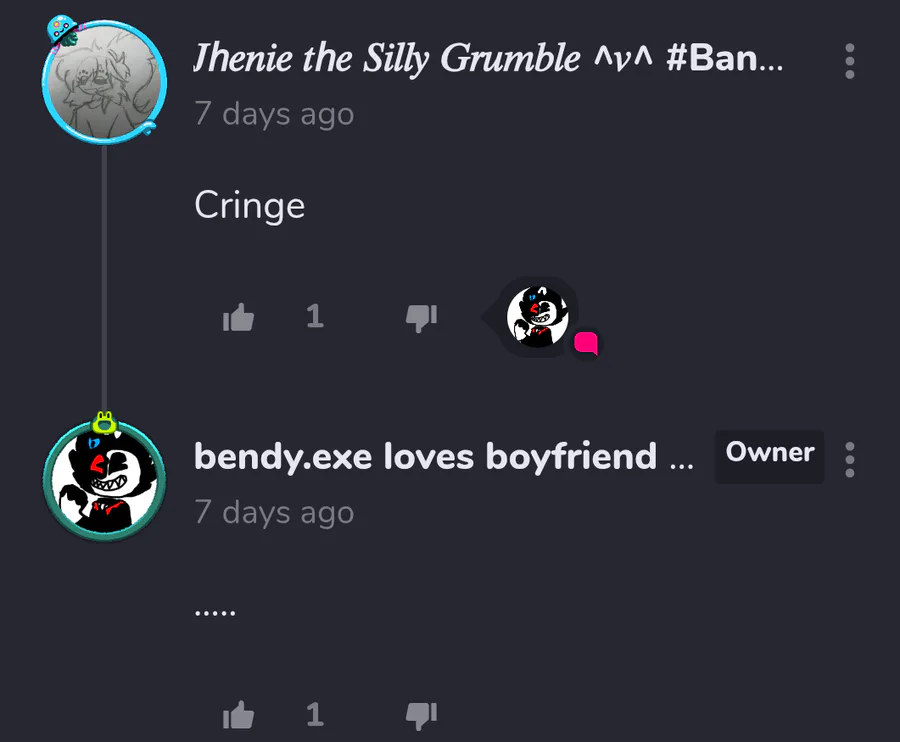This screenshot has height=742, width=900.
Task: Open Jhenie the Silly Grumble's avatar
Action: click(x=104, y=82)
